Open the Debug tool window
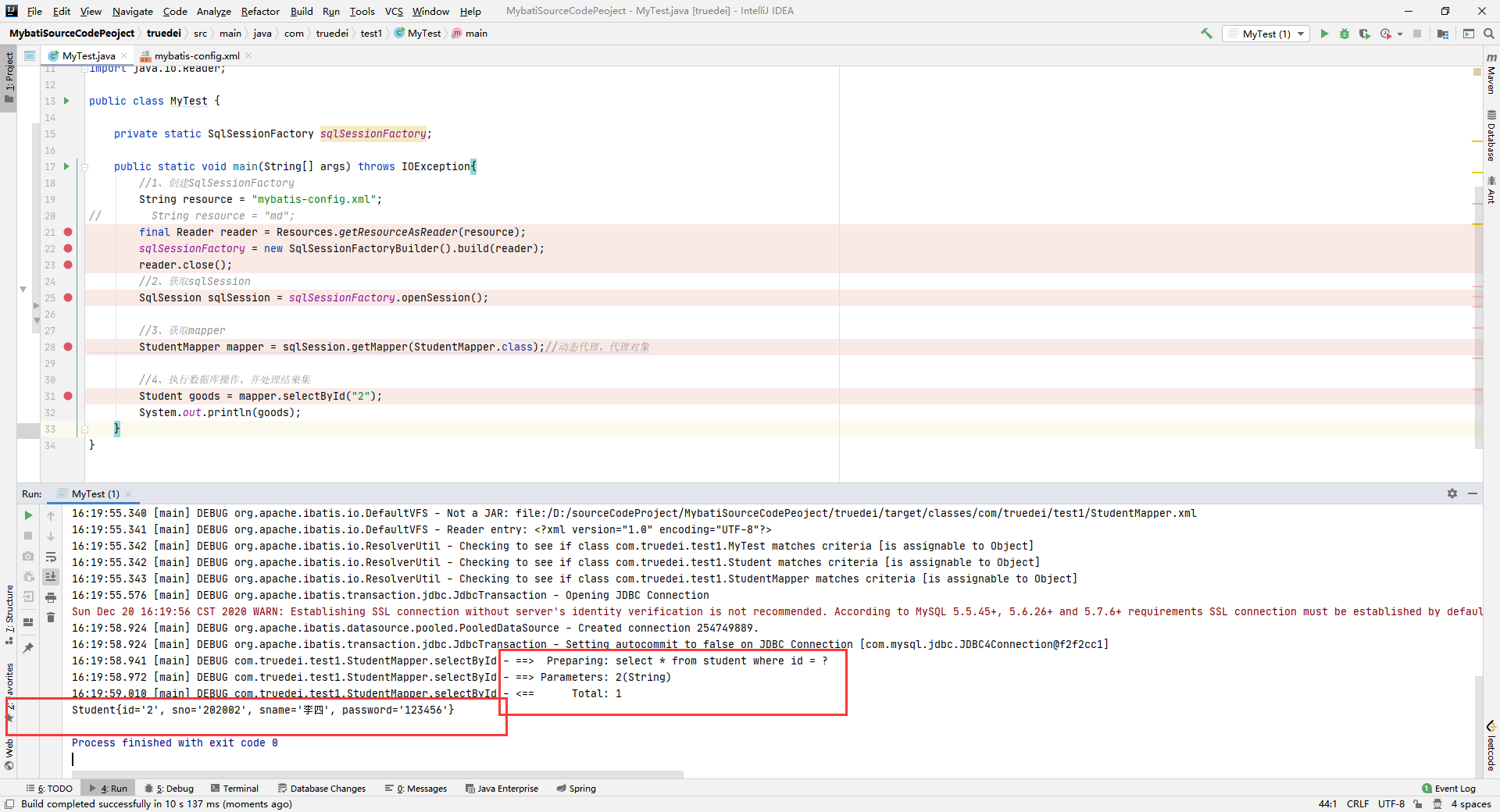Image resolution: width=1500 pixels, height=812 pixels. 169,789
